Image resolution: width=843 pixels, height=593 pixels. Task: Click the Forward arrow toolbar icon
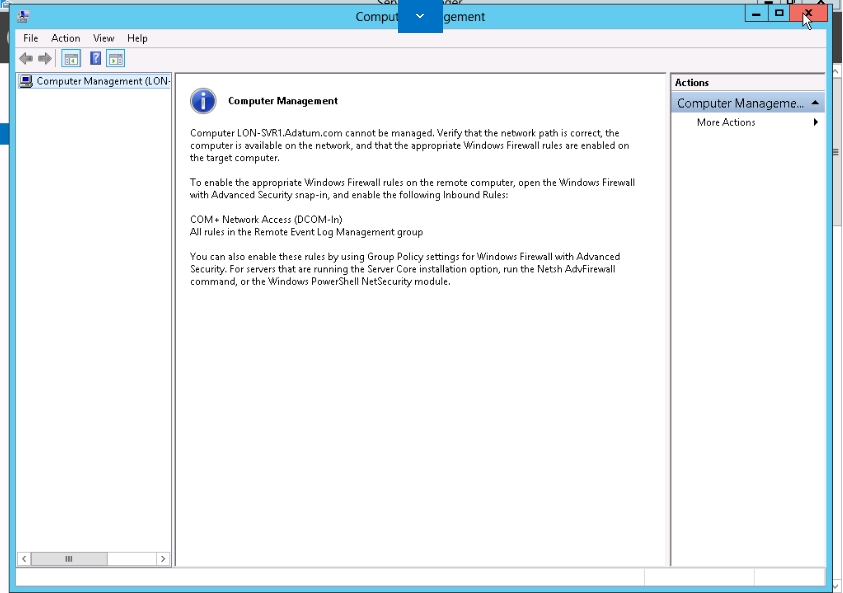click(45, 59)
